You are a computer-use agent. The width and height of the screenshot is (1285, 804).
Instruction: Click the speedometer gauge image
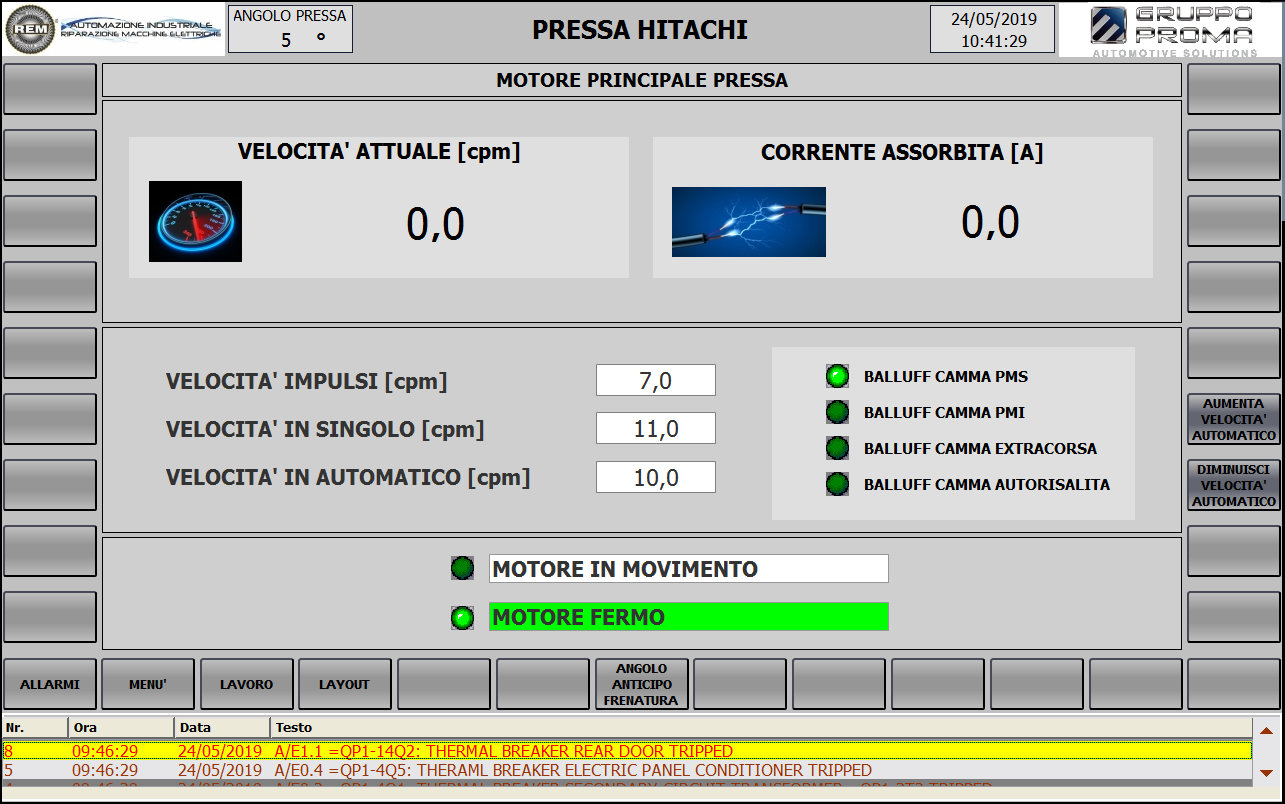coord(195,221)
